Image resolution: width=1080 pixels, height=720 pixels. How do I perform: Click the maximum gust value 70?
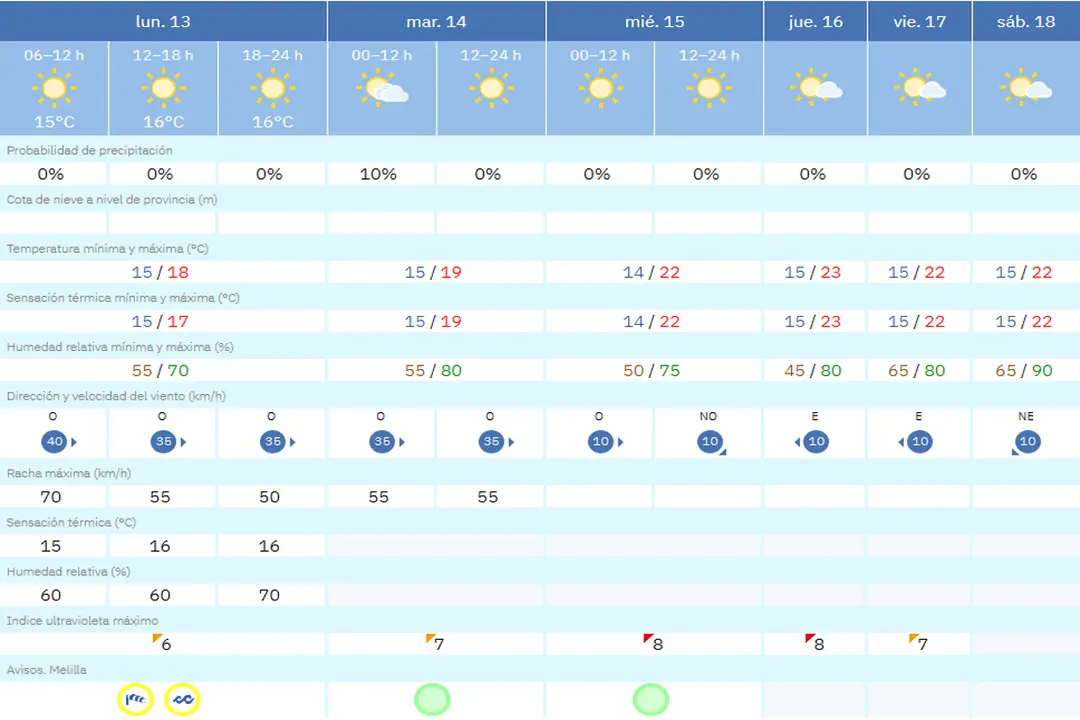(50, 497)
